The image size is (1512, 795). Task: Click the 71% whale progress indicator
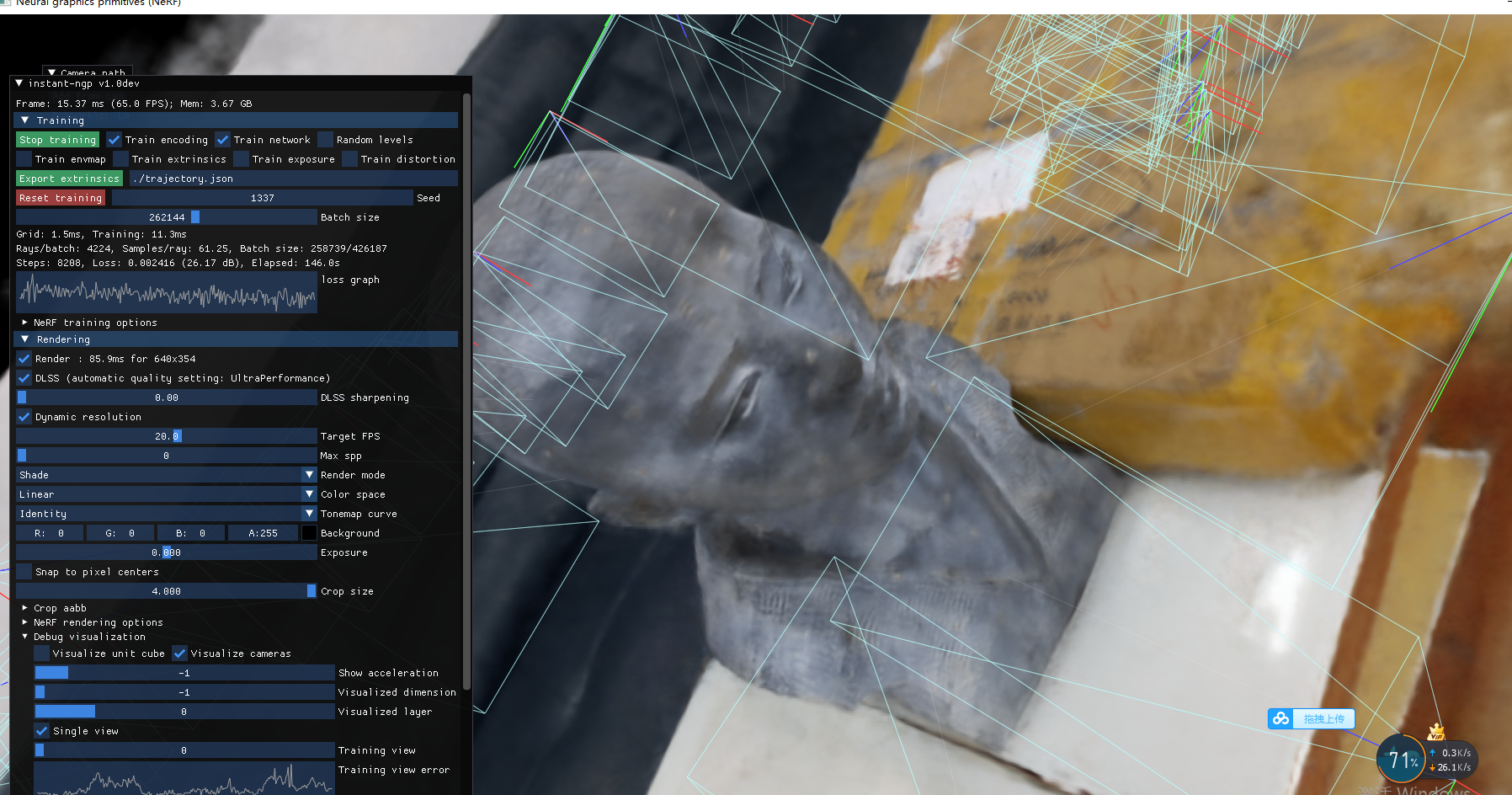pos(1401,759)
